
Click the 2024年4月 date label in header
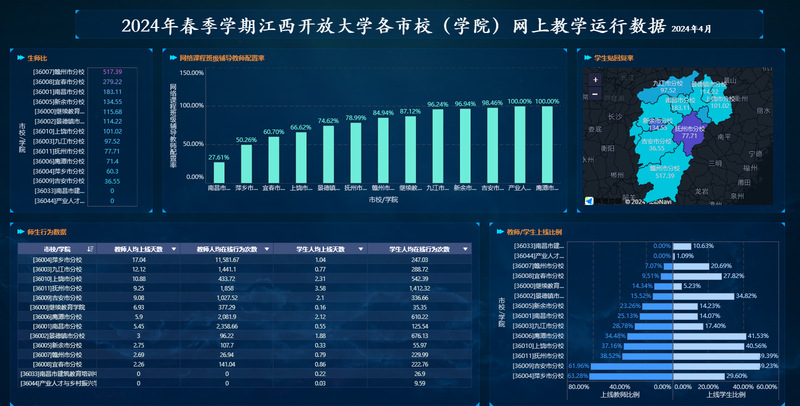(x=691, y=29)
